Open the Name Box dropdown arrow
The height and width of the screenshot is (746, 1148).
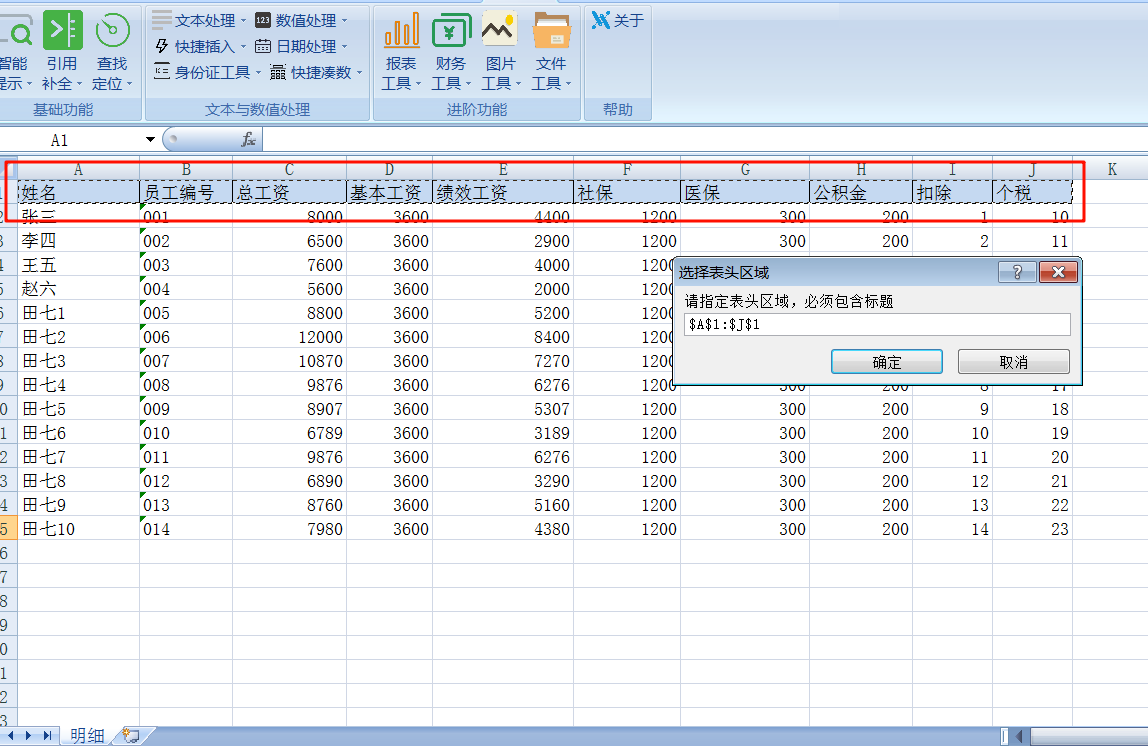(x=150, y=139)
